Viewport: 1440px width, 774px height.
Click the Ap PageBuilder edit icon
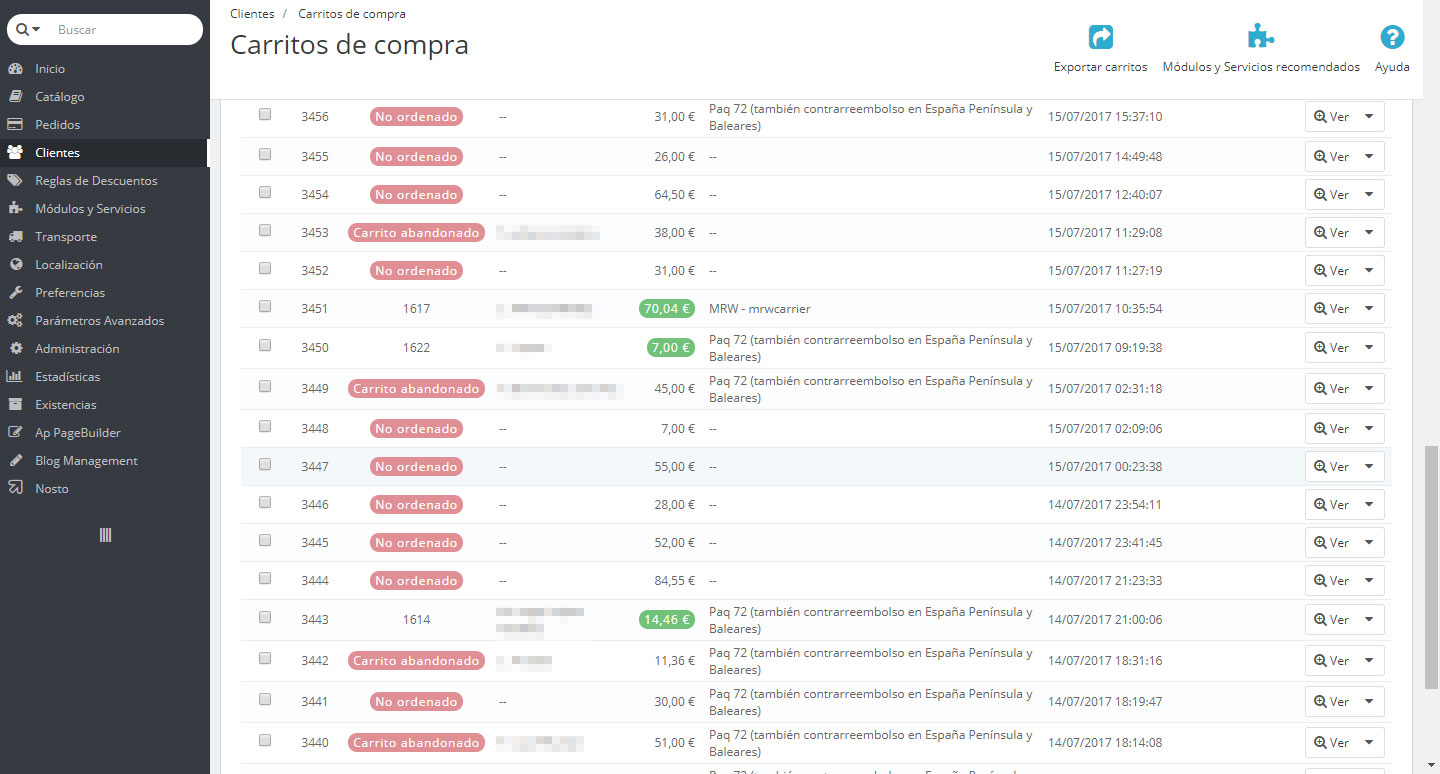coord(15,433)
